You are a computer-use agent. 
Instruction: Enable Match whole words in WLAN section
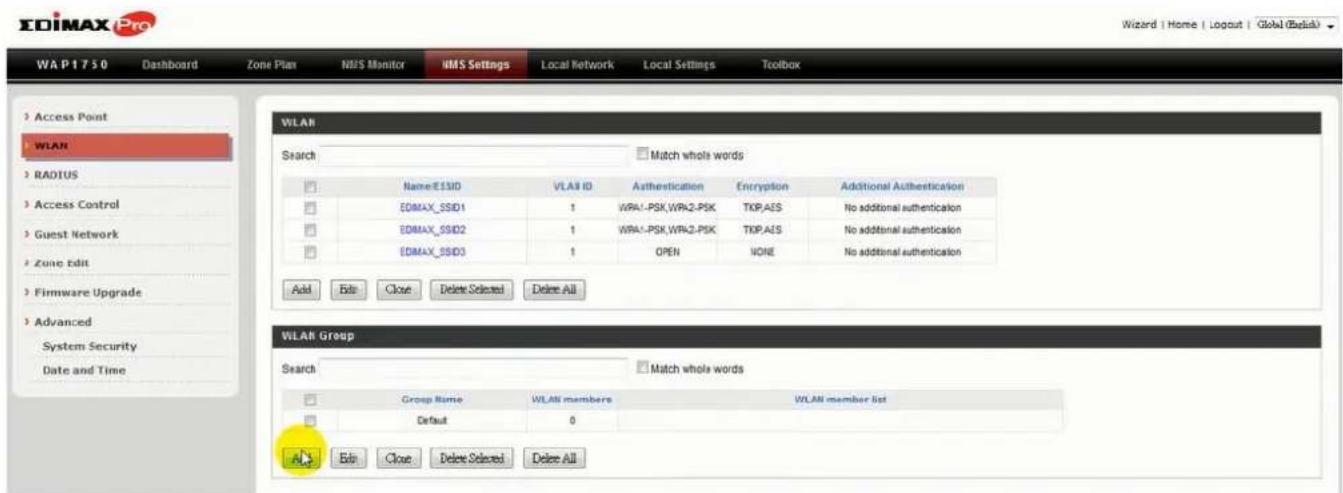[x=643, y=155]
